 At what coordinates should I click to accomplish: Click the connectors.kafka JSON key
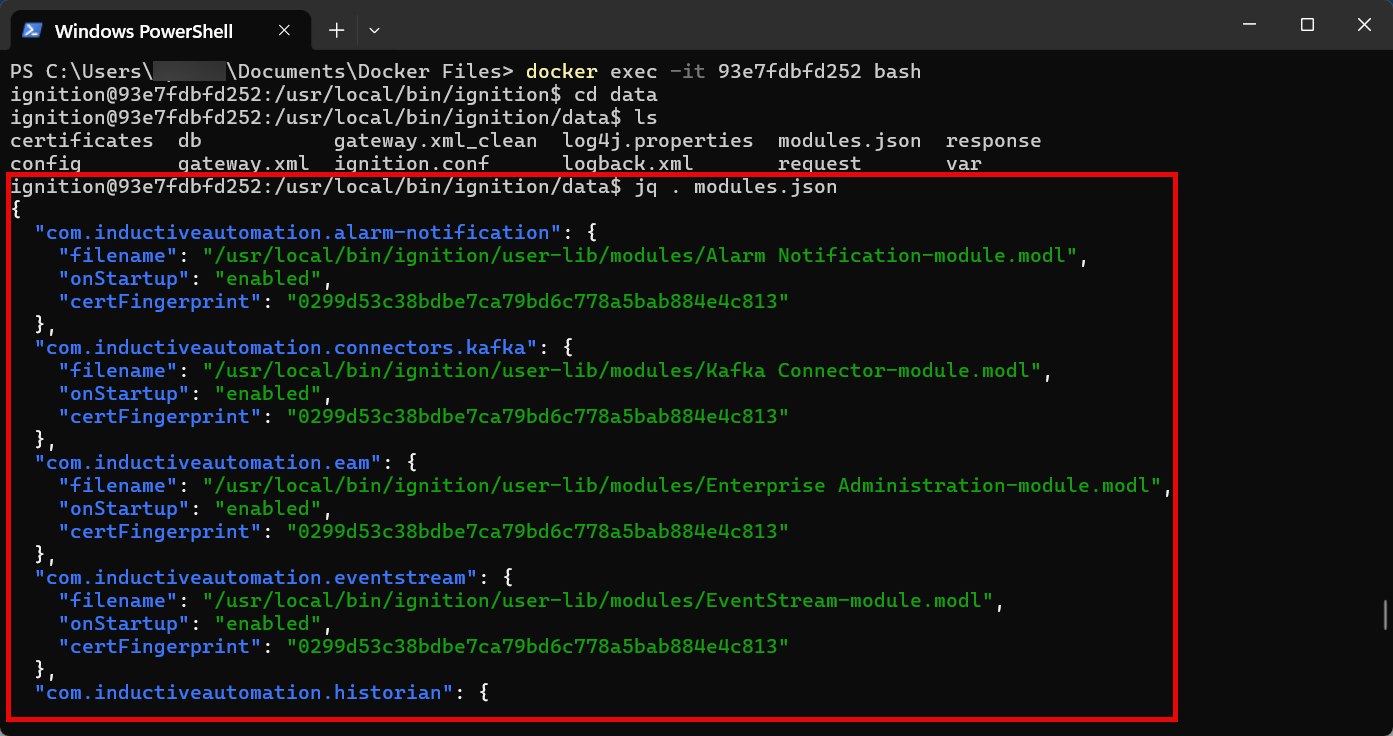286,347
